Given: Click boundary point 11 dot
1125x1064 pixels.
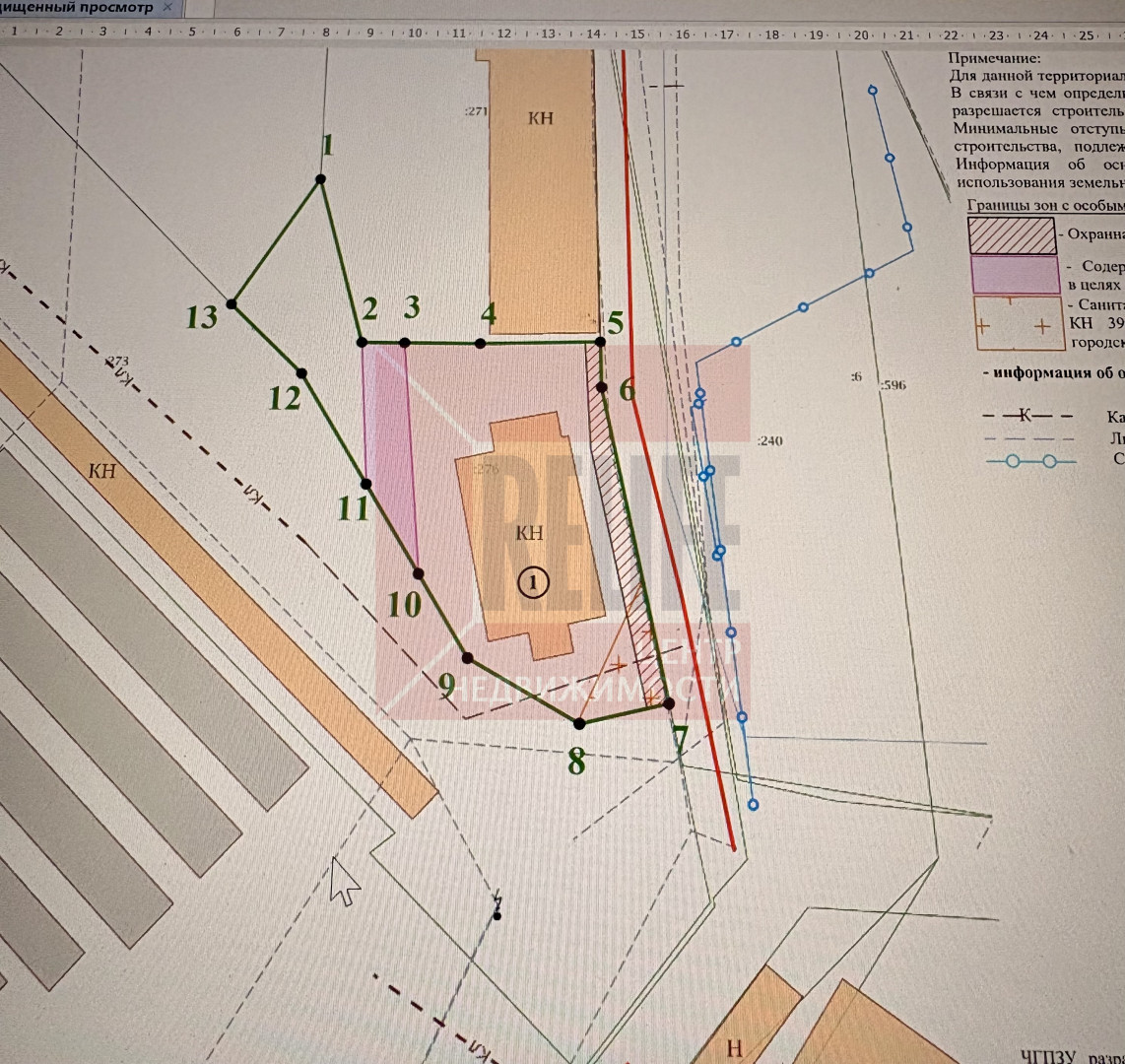Looking at the screenshot, I should click(x=365, y=484).
